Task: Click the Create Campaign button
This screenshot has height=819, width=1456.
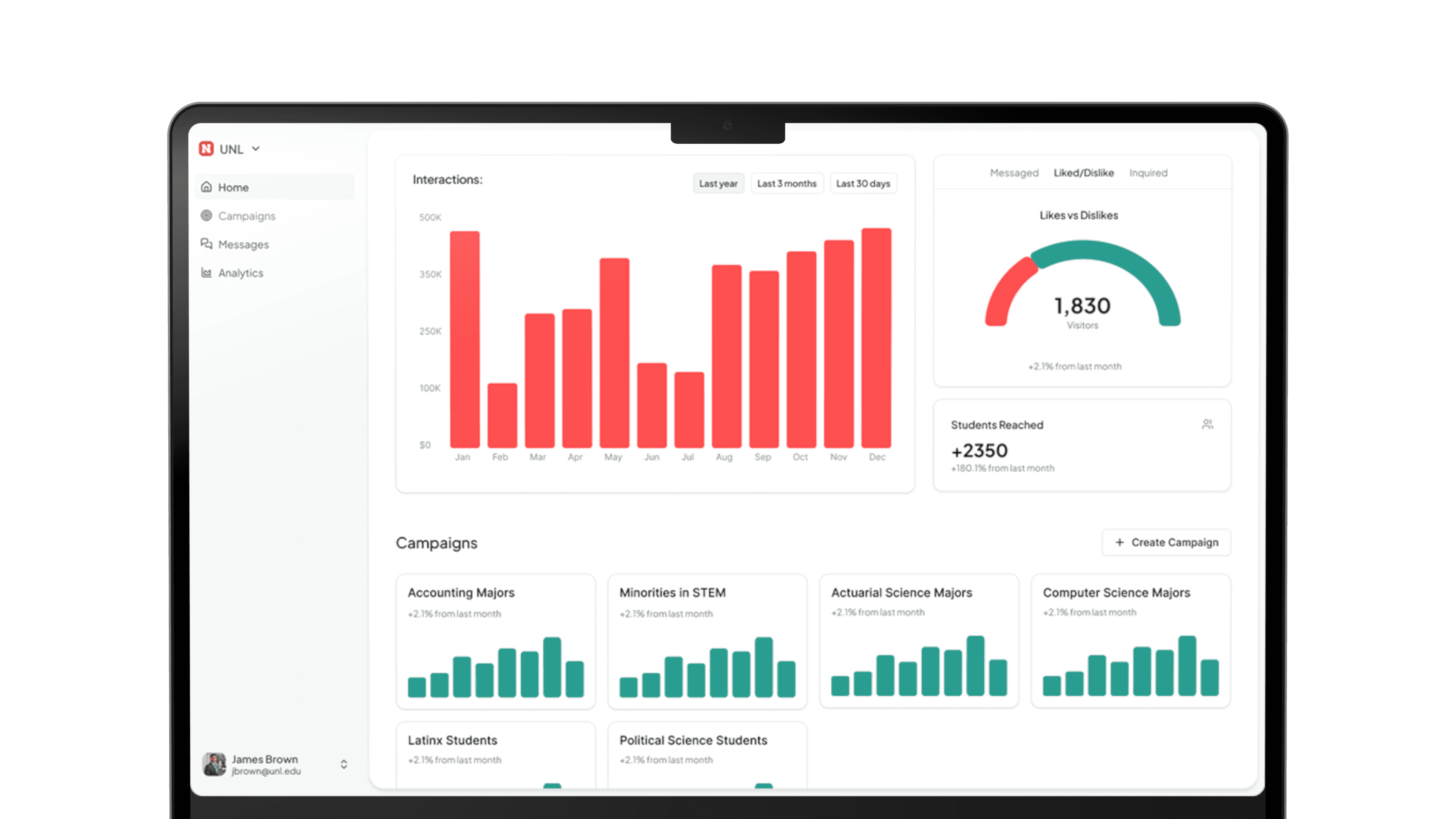Action: coord(1166,542)
